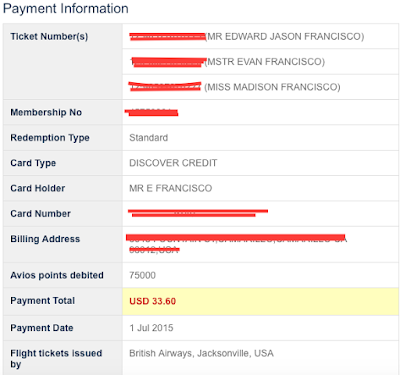Select the Membership No label
Viewport: 400px width, 375px height.
[46, 112]
